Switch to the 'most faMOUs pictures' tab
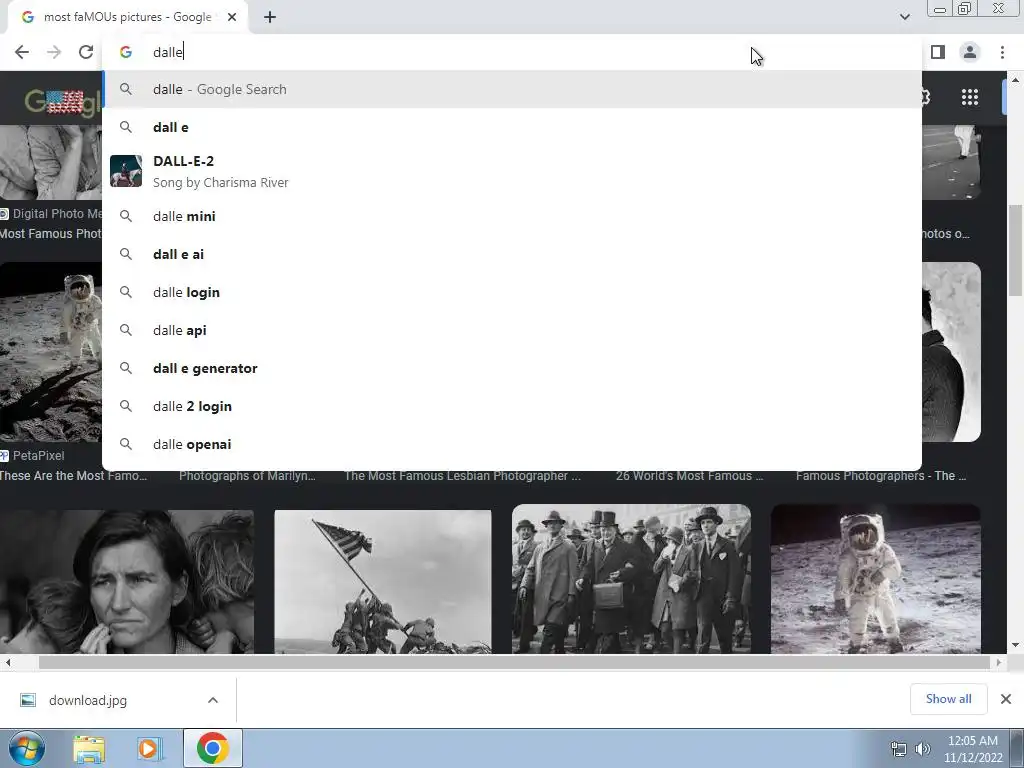 coord(127,17)
